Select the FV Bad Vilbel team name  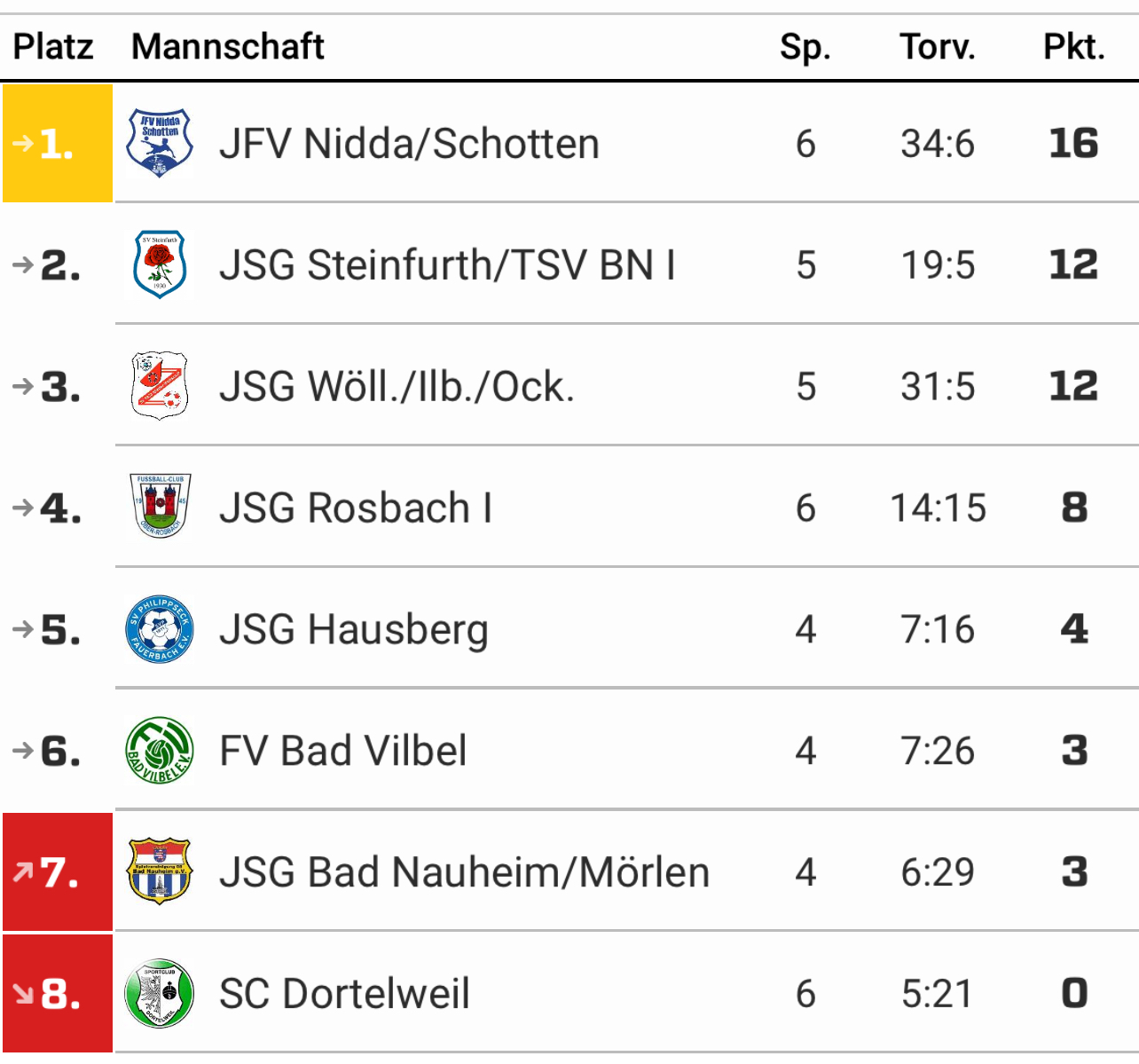342,751
